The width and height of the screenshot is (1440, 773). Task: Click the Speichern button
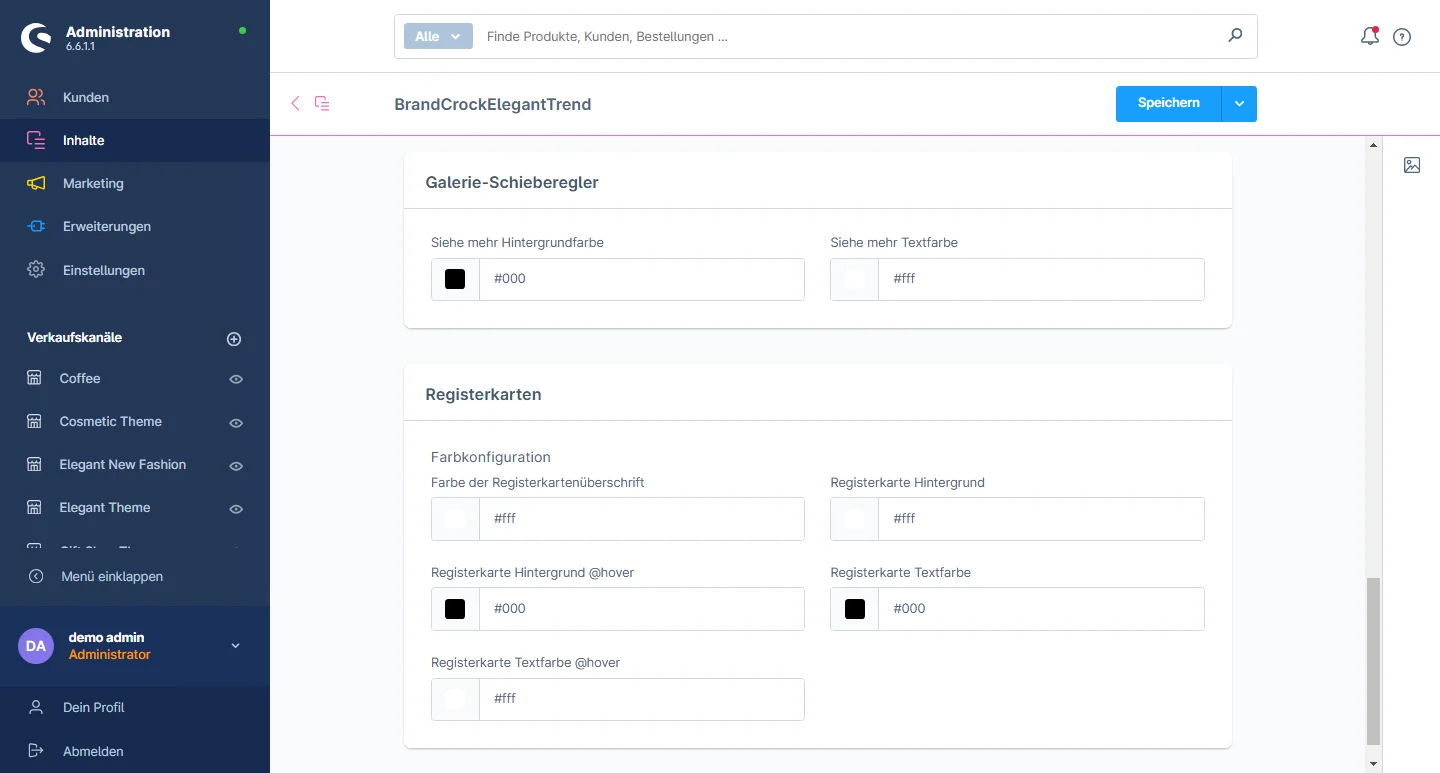tap(1168, 104)
